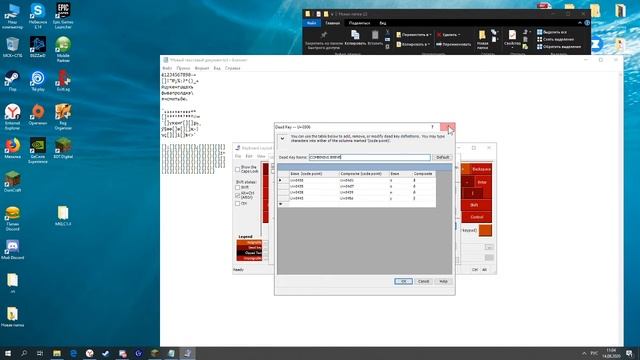Click the Control key on layout keyboard

click(x=476, y=217)
